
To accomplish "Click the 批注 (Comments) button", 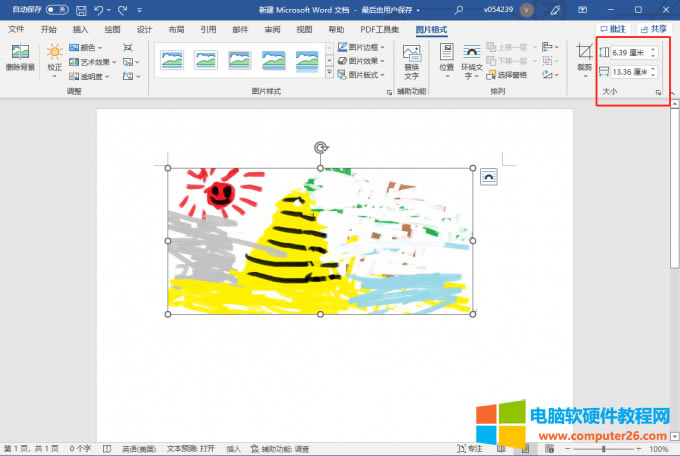I will point(613,29).
